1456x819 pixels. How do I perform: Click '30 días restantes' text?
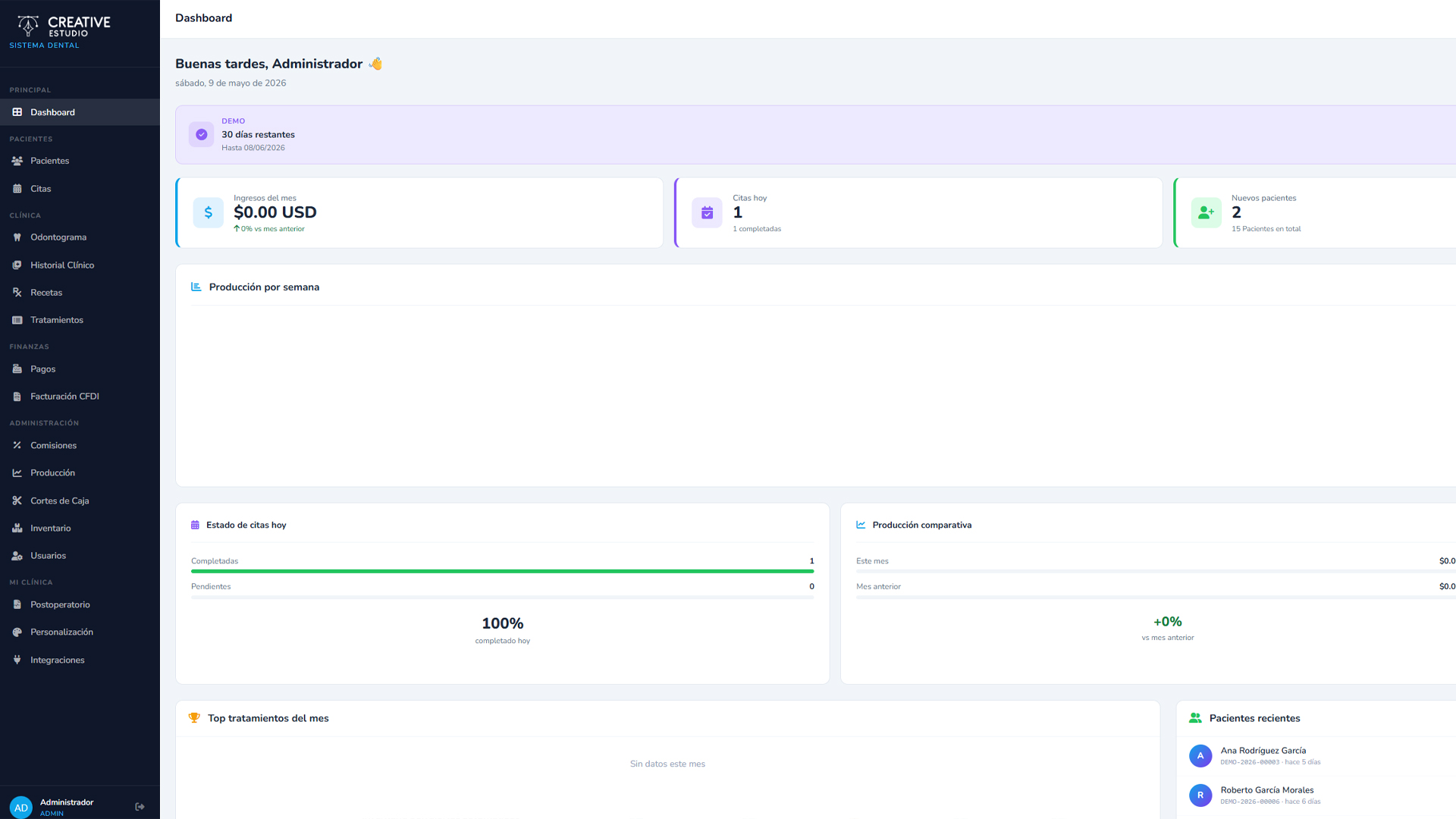(x=258, y=135)
